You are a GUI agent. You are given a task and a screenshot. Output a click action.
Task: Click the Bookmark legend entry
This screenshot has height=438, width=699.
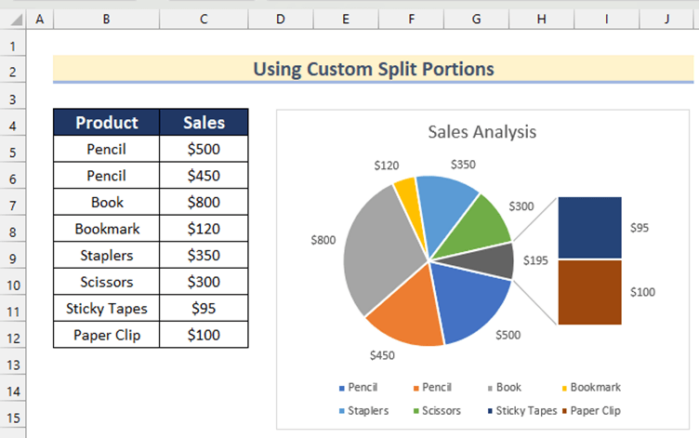coord(591,386)
